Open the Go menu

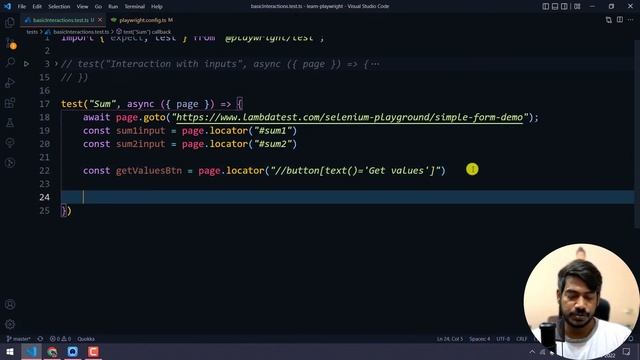click(x=98, y=7)
